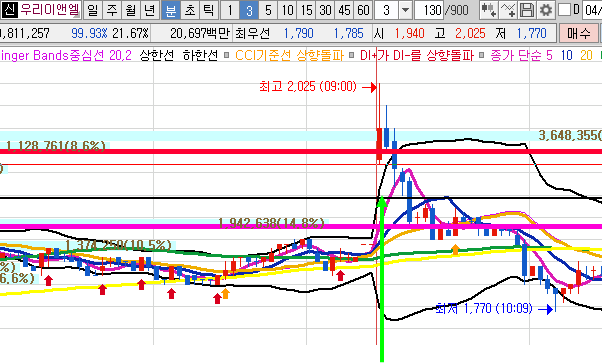Click the volume label 1,128,761(8.6%)
The width and height of the screenshot is (602, 363).
coord(55,146)
